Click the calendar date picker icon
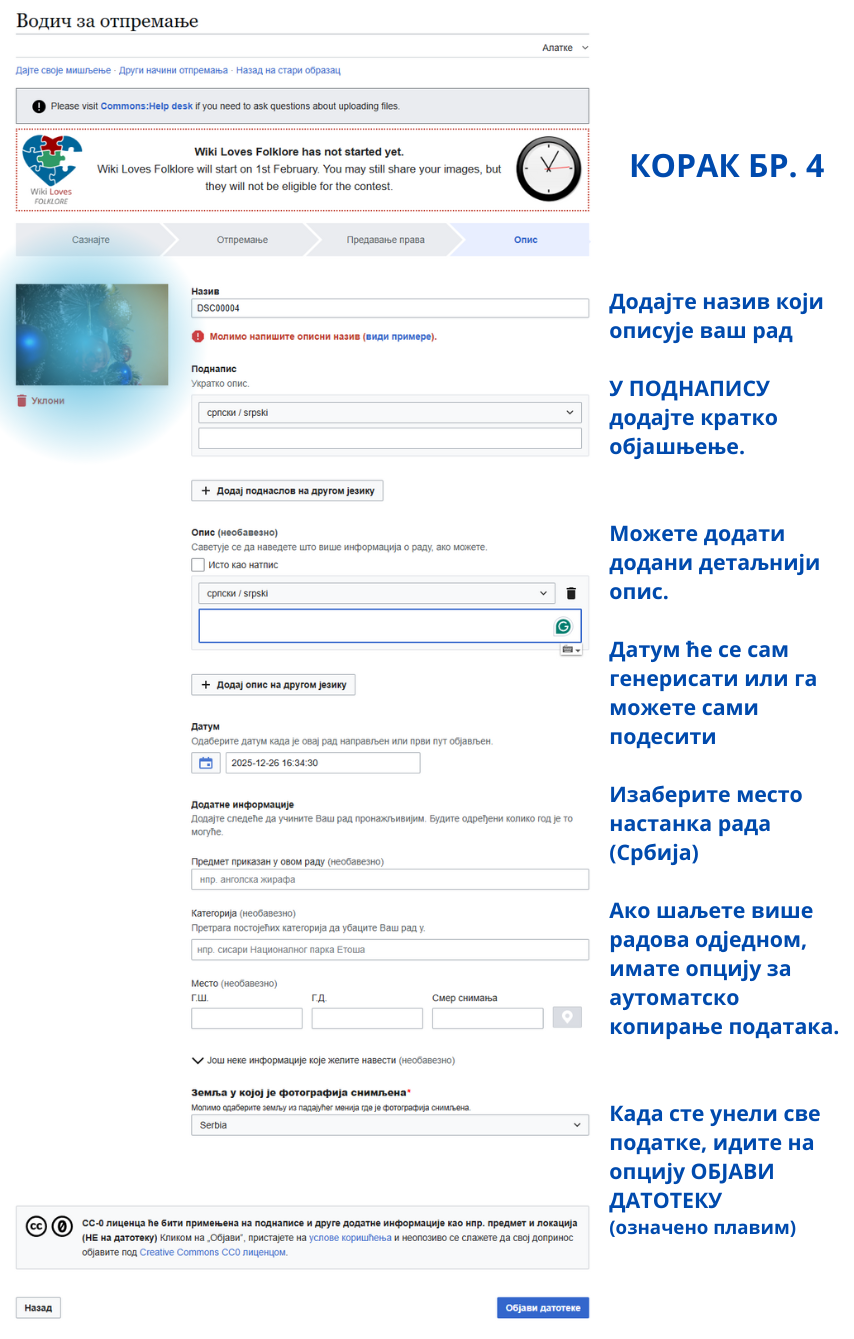This screenshot has height=1339, width=854. 205,763
